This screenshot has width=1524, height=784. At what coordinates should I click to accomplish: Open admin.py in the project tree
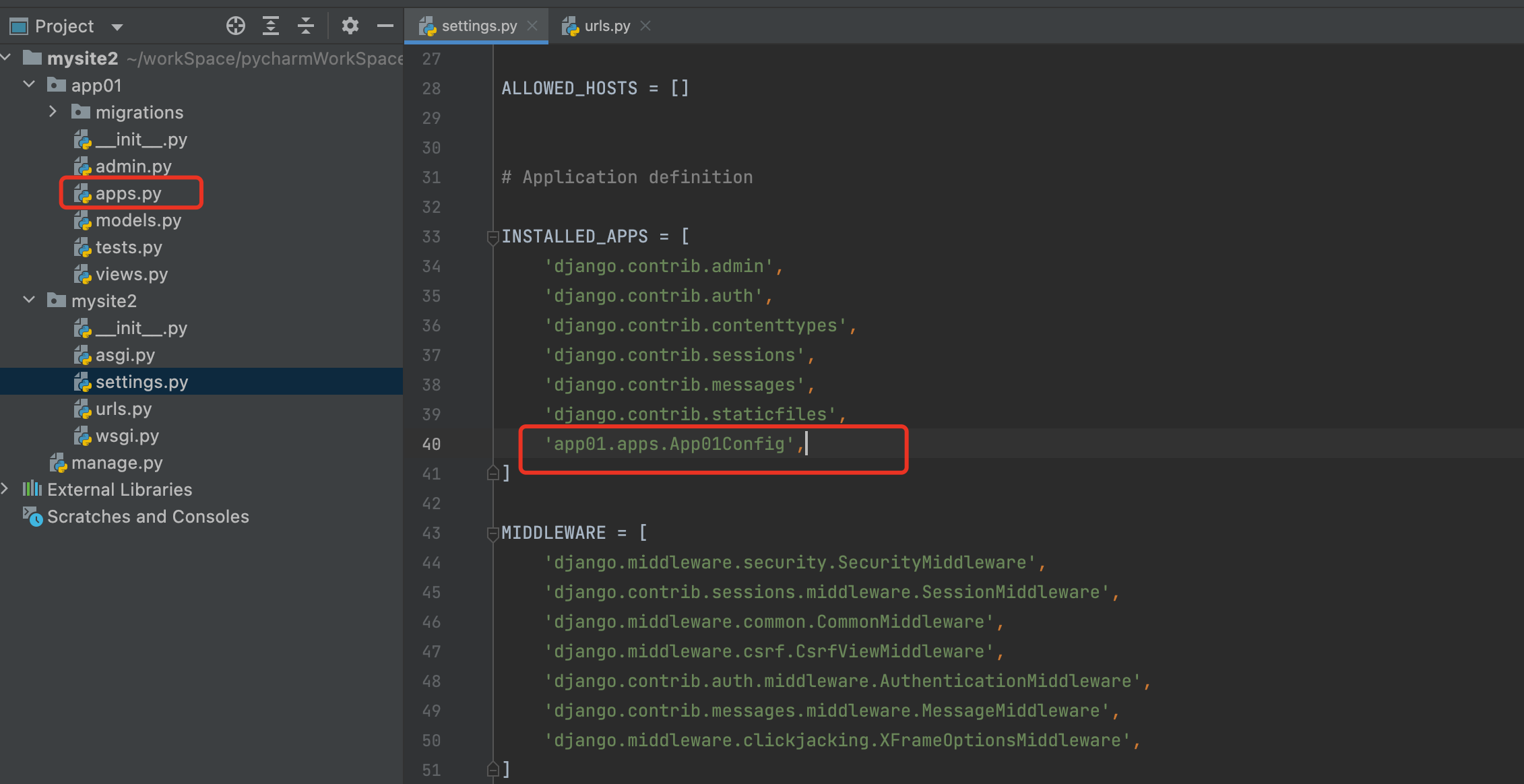point(133,166)
